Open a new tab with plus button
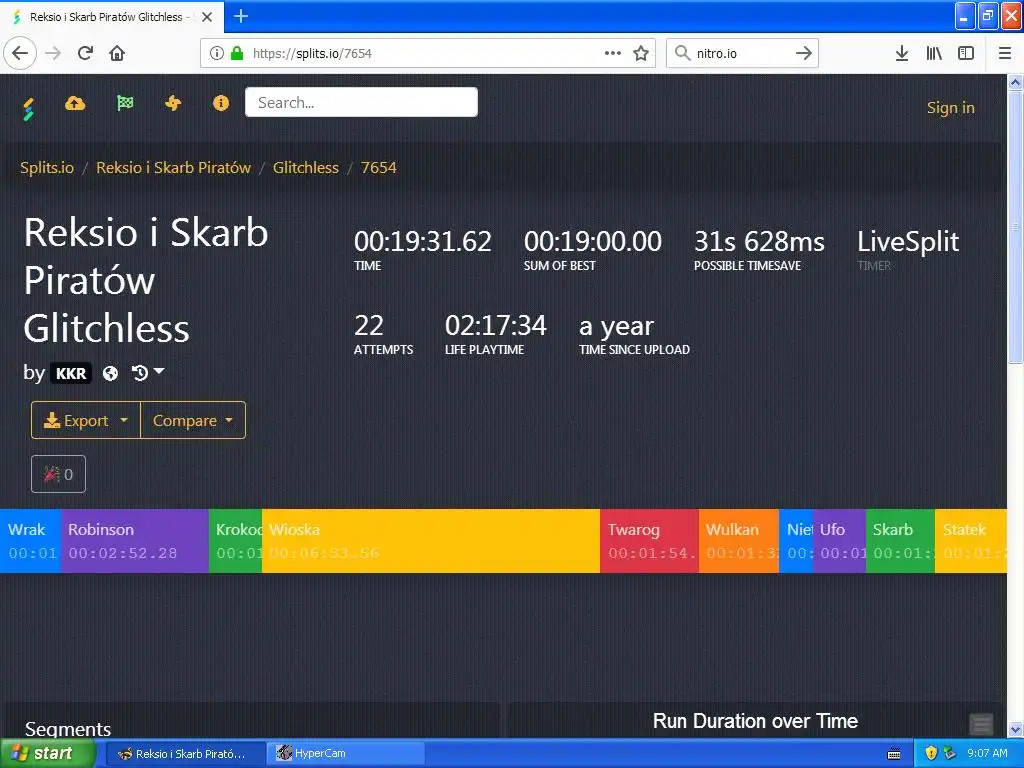Viewport: 1024px width, 768px height. (x=241, y=16)
